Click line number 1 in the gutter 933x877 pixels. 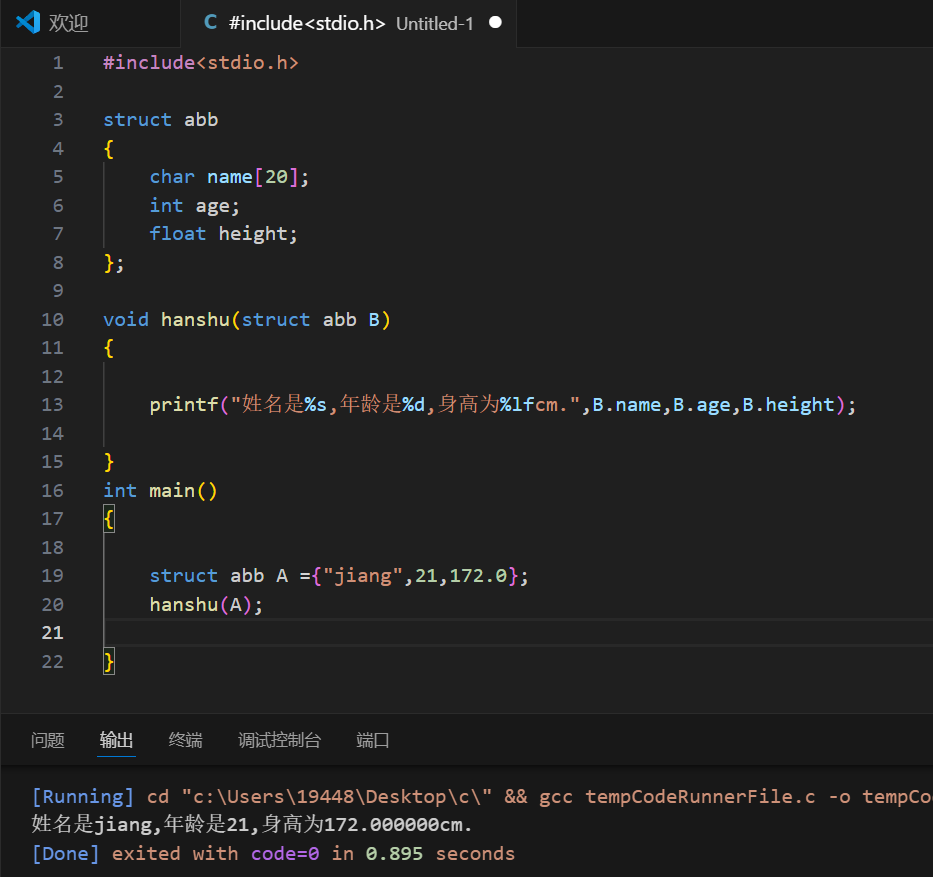point(58,62)
